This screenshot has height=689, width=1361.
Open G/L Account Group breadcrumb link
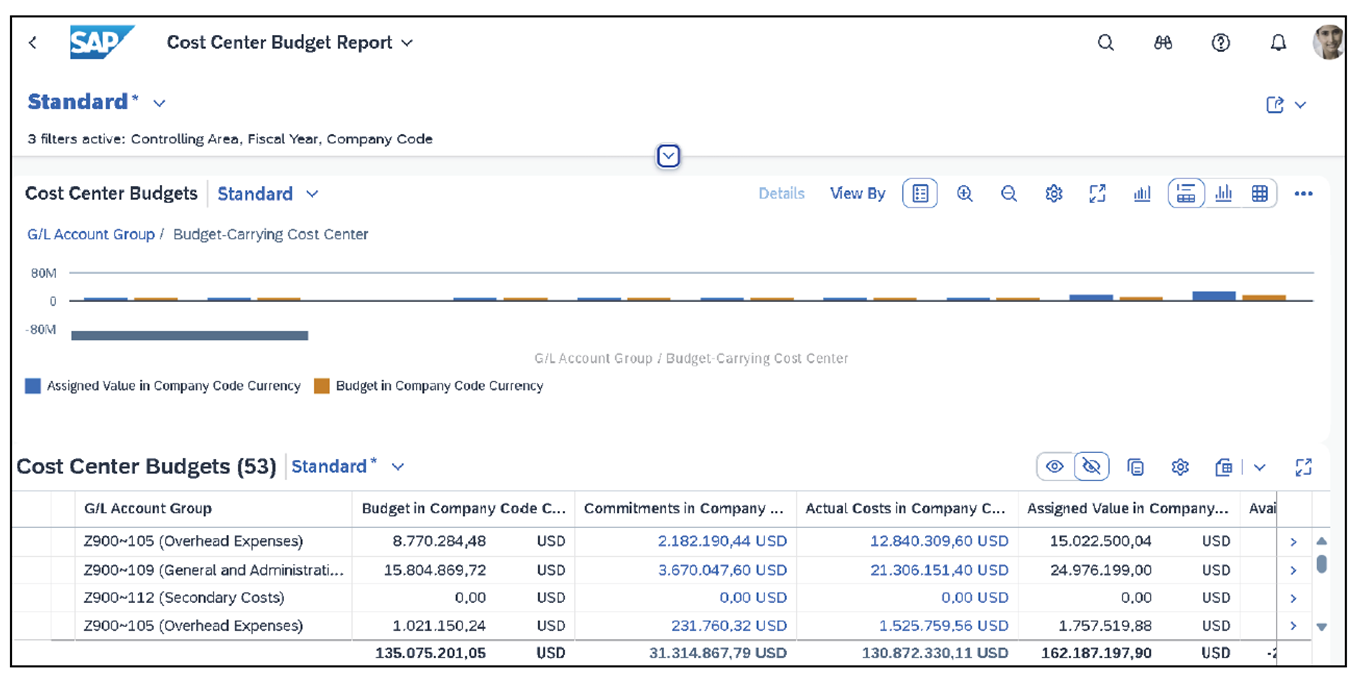[x=90, y=234]
